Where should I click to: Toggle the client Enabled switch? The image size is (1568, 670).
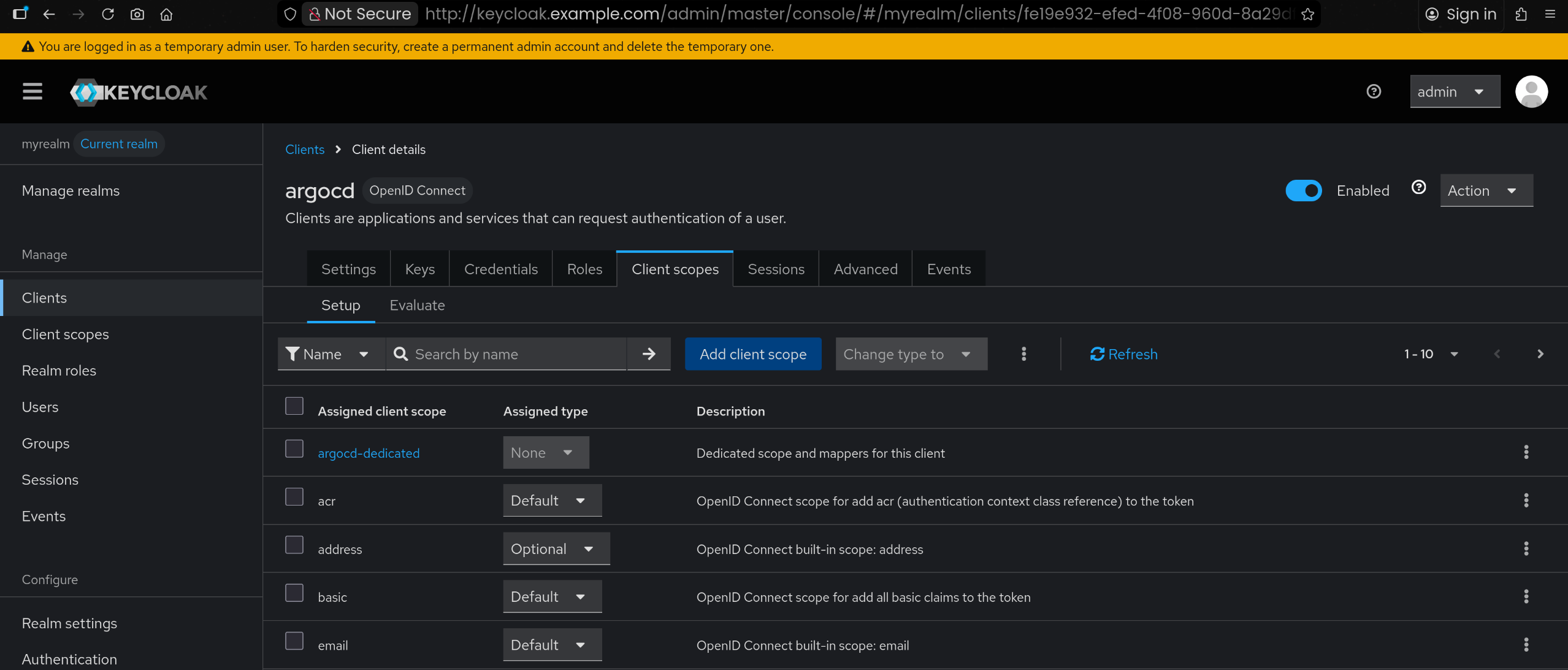pyautogui.click(x=1303, y=191)
